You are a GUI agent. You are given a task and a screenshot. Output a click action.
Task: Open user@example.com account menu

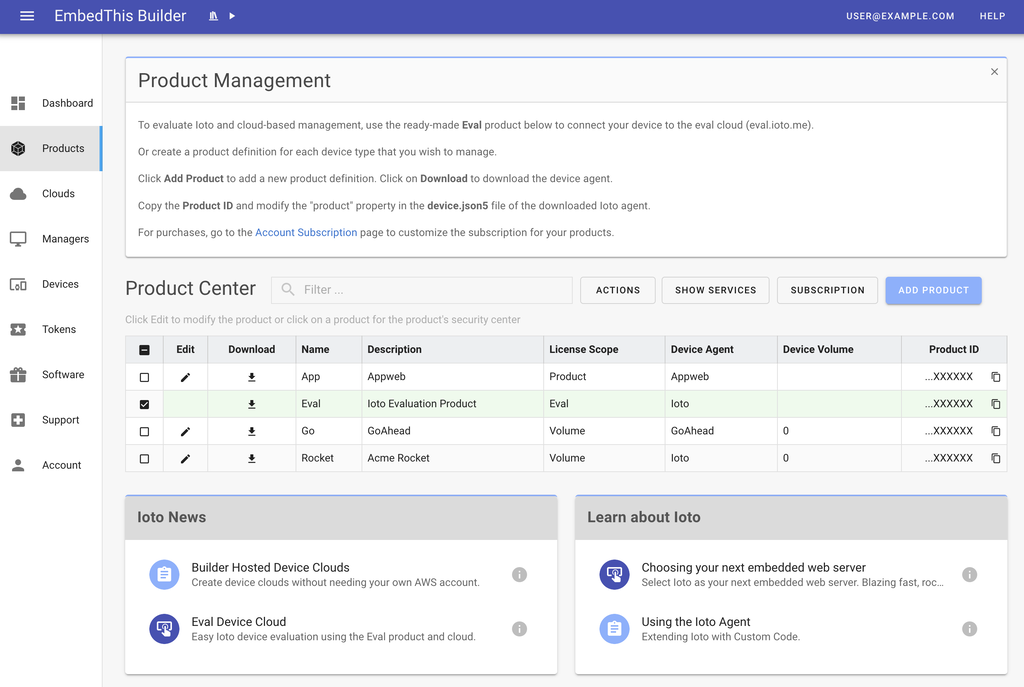click(x=900, y=16)
